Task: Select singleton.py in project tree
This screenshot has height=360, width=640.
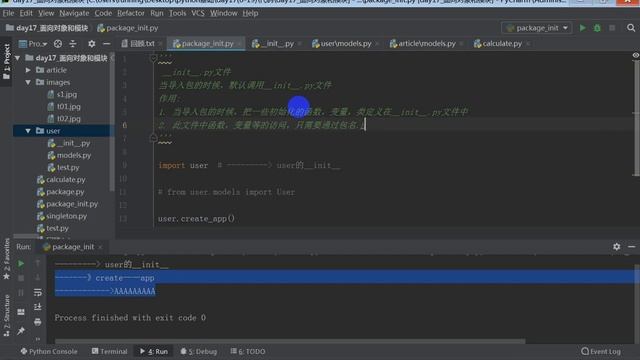Action: click(67, 216)
